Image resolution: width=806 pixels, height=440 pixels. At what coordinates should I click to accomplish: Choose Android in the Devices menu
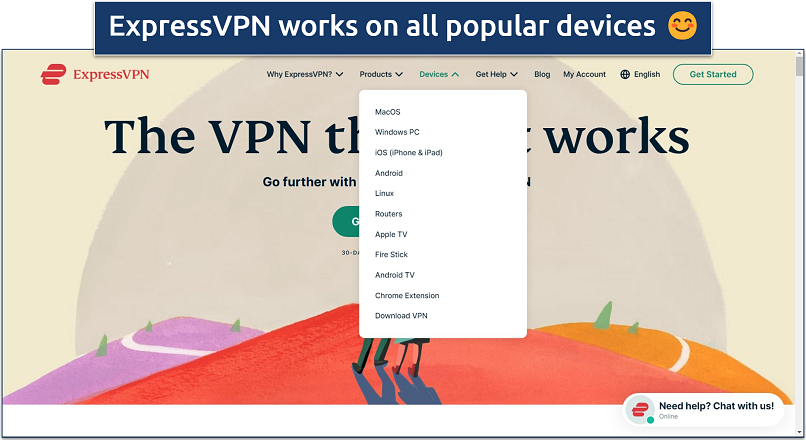tap(389, 173)
